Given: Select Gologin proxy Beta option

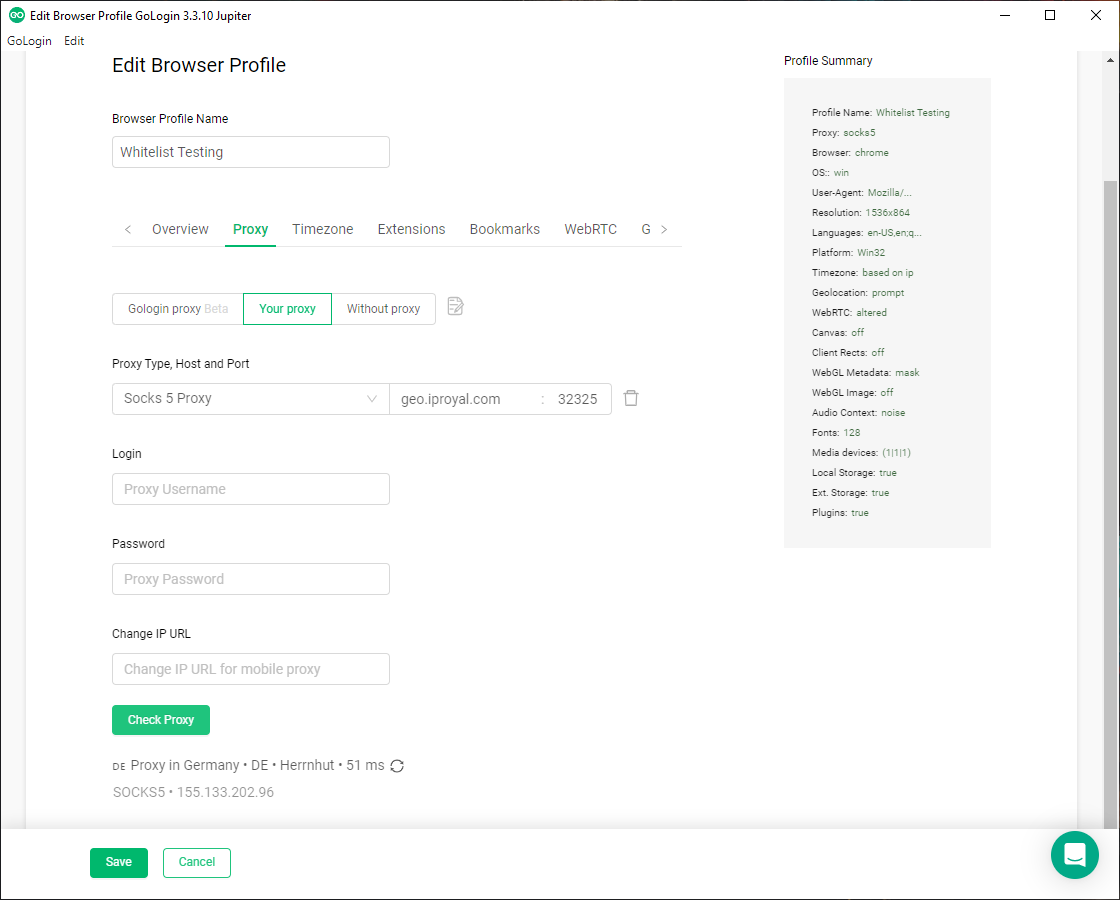Looking at the screenshot, I should click(178, 309).
